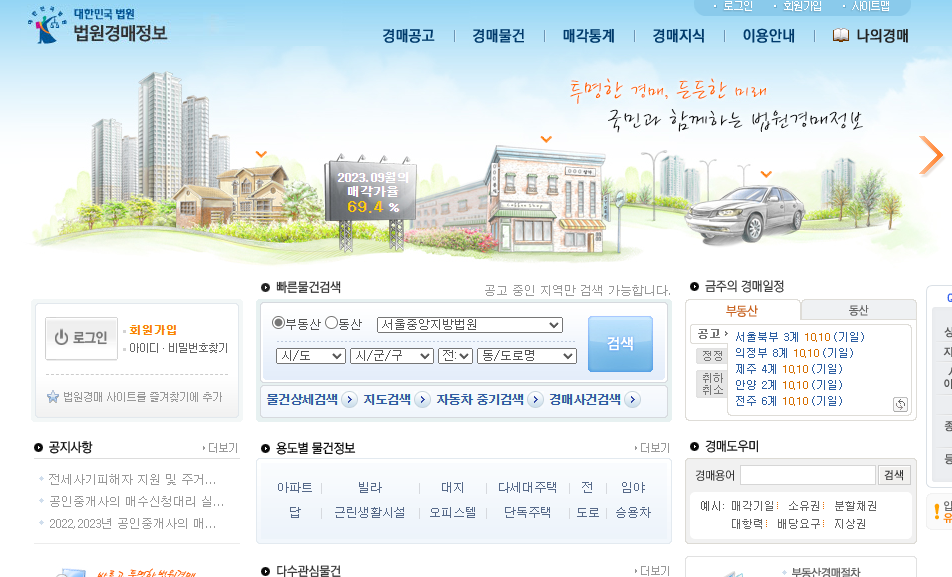Image resolution: width=952 pixels, height=577 pixels.
Task: Click the top 로그인 link
Action: (738, 6)
